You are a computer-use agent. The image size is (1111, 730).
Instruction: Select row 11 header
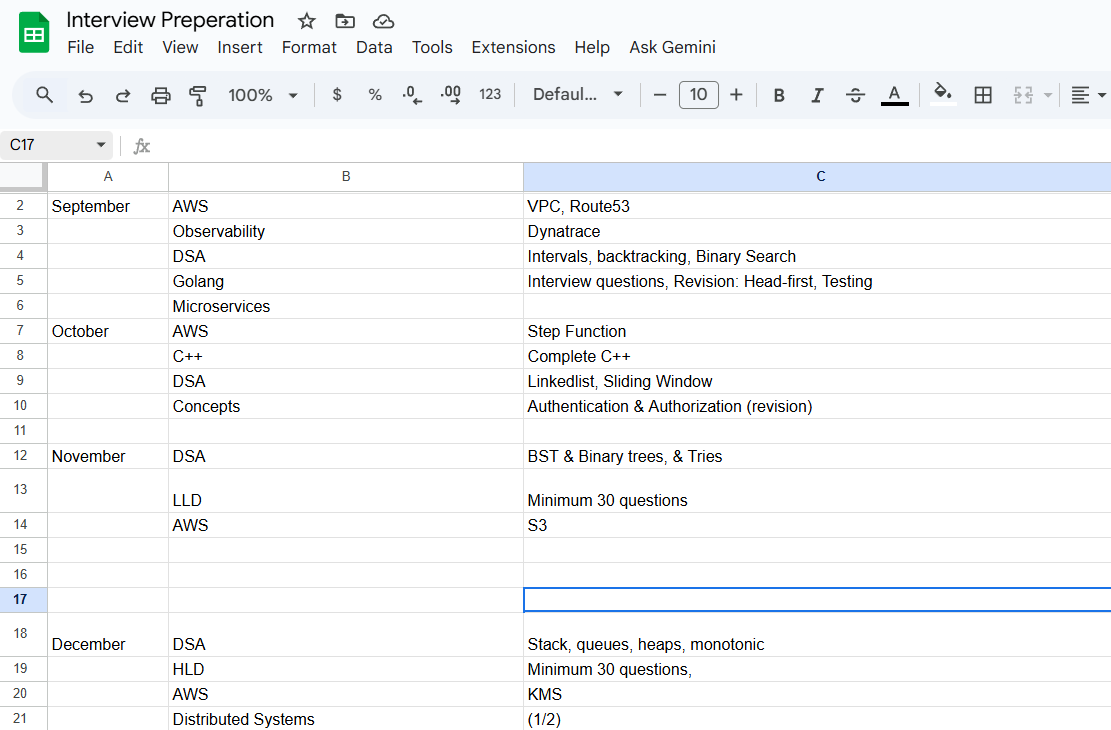[x=21, y=431]
